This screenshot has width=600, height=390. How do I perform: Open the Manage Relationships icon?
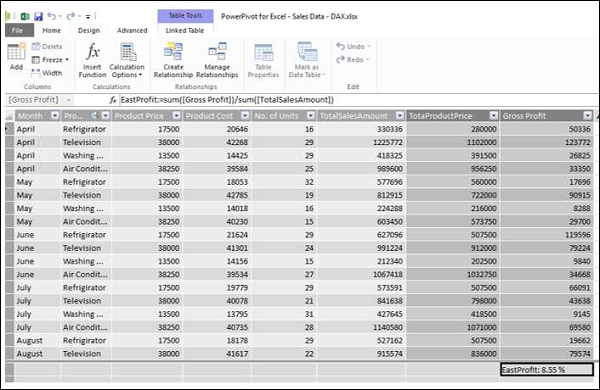pyautogui.click(x=217, y=51)
